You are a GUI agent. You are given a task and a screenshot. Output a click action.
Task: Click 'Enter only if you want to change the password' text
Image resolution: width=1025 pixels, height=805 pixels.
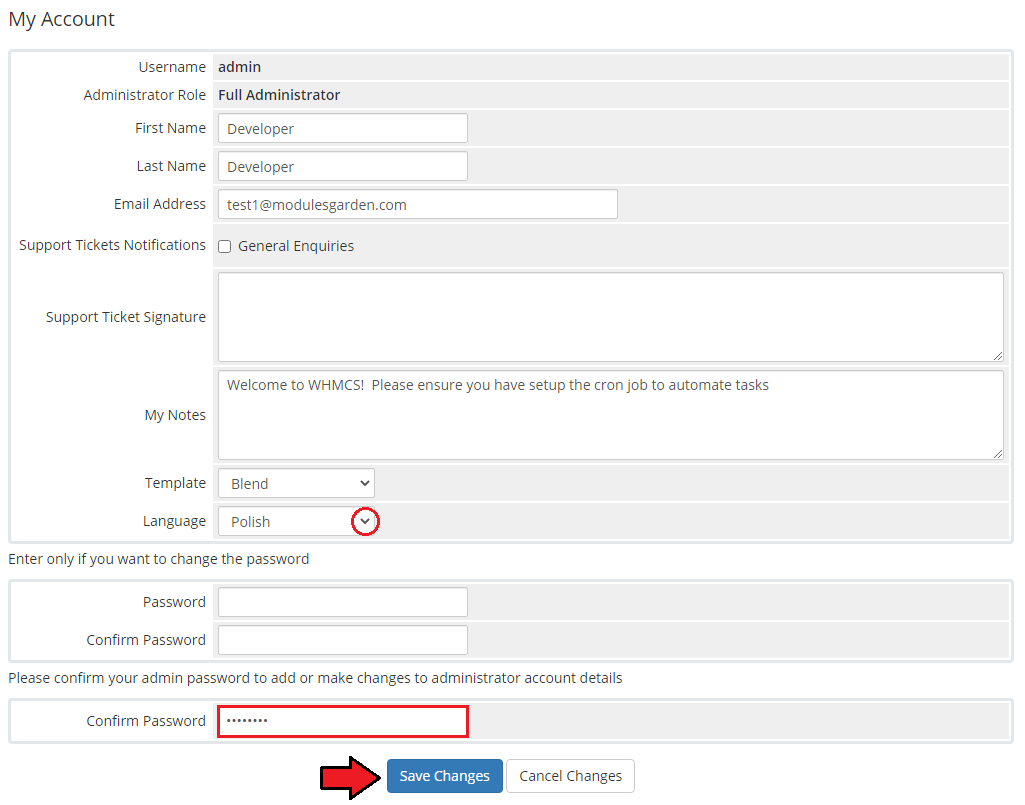point(159,559)
